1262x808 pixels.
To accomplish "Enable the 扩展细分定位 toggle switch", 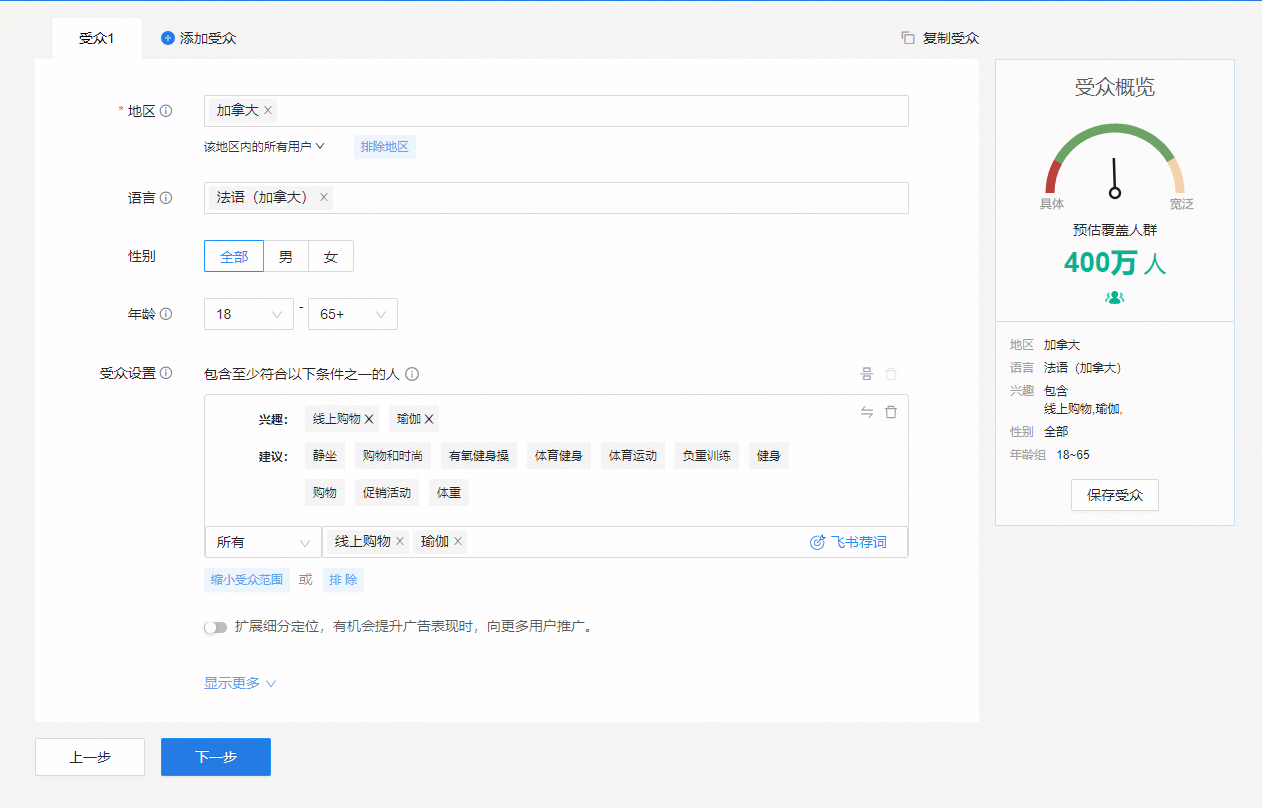I will 216,626.
